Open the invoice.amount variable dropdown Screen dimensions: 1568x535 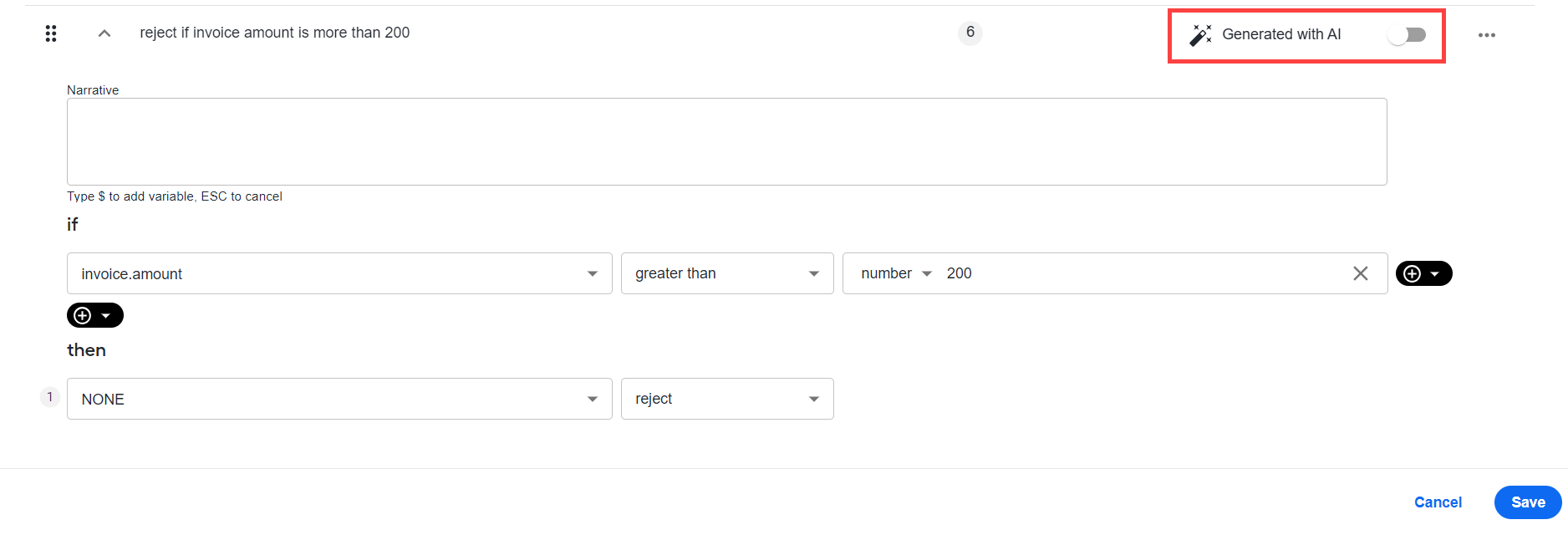click(x=339, y=273)
